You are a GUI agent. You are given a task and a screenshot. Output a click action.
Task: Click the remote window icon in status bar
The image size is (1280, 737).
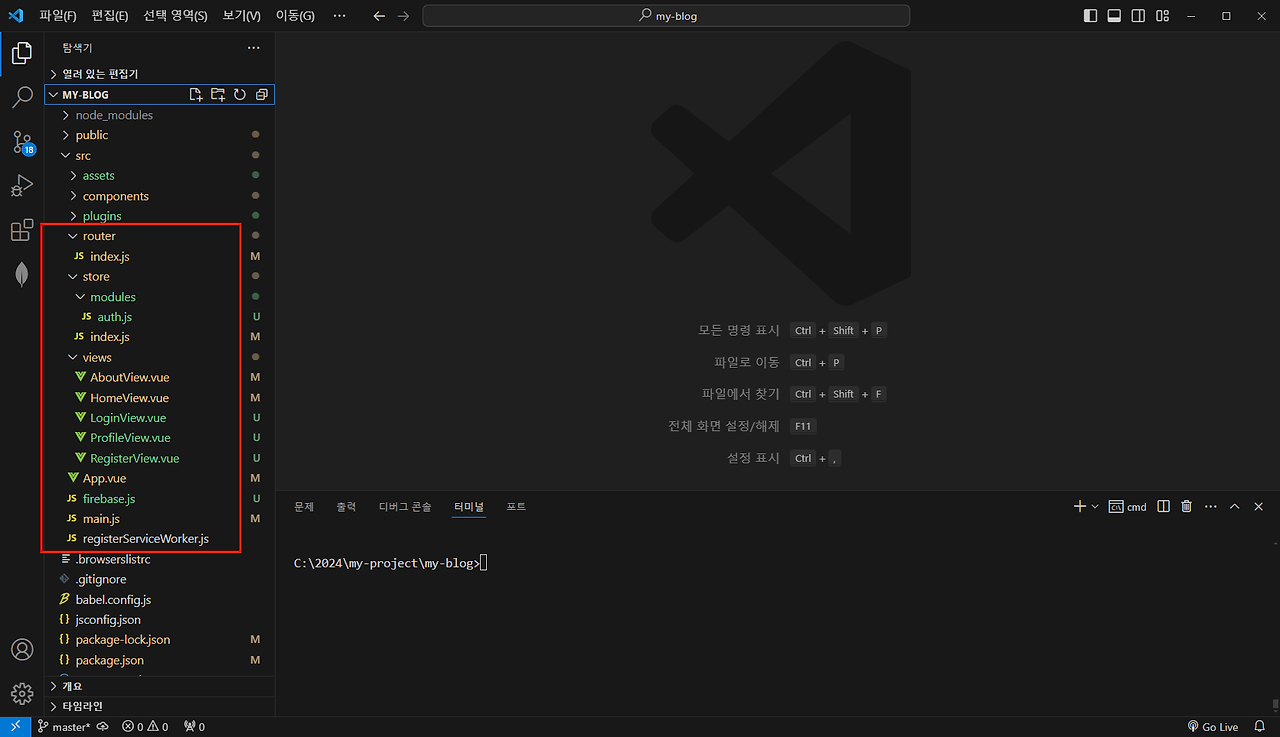pyautogui.click(x=16, y=727)
